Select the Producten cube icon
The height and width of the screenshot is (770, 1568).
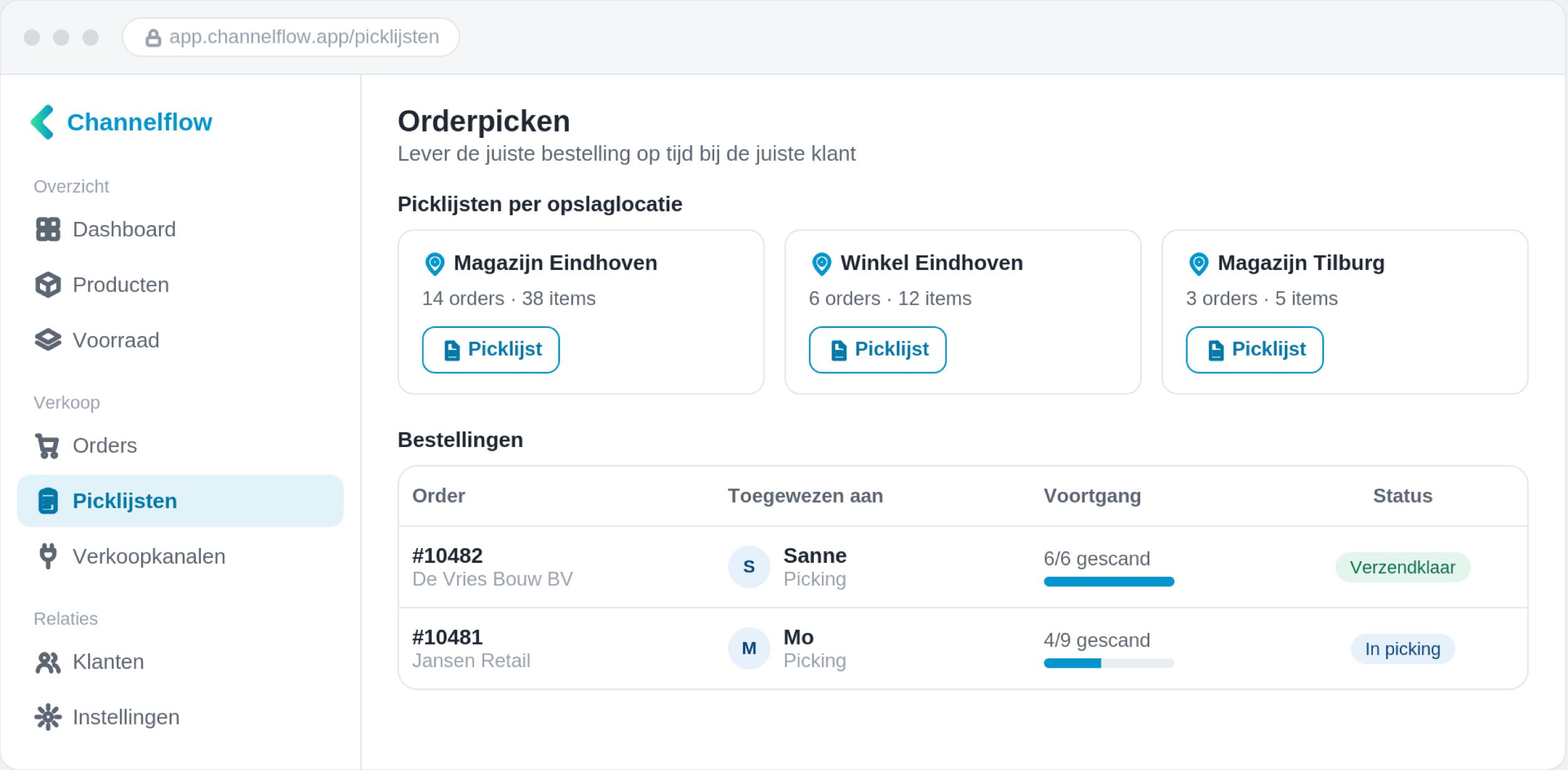(x=48, y=285)
